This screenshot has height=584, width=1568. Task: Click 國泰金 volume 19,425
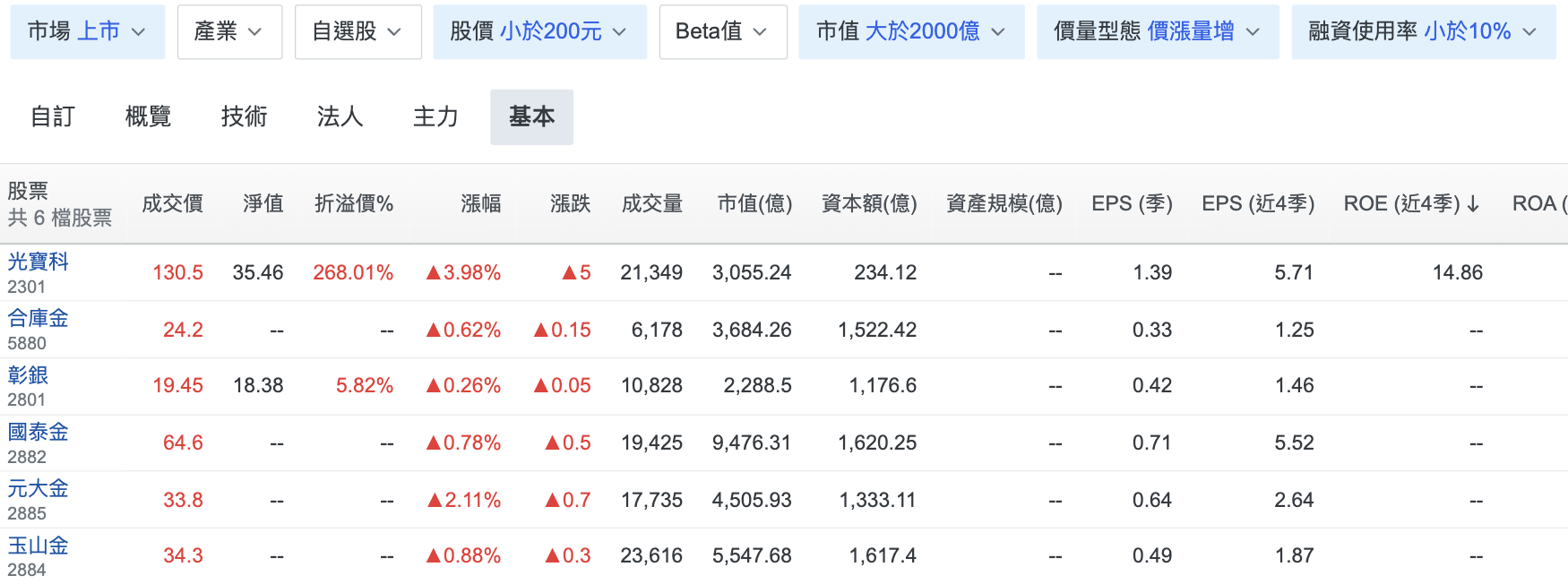point(651,442)
